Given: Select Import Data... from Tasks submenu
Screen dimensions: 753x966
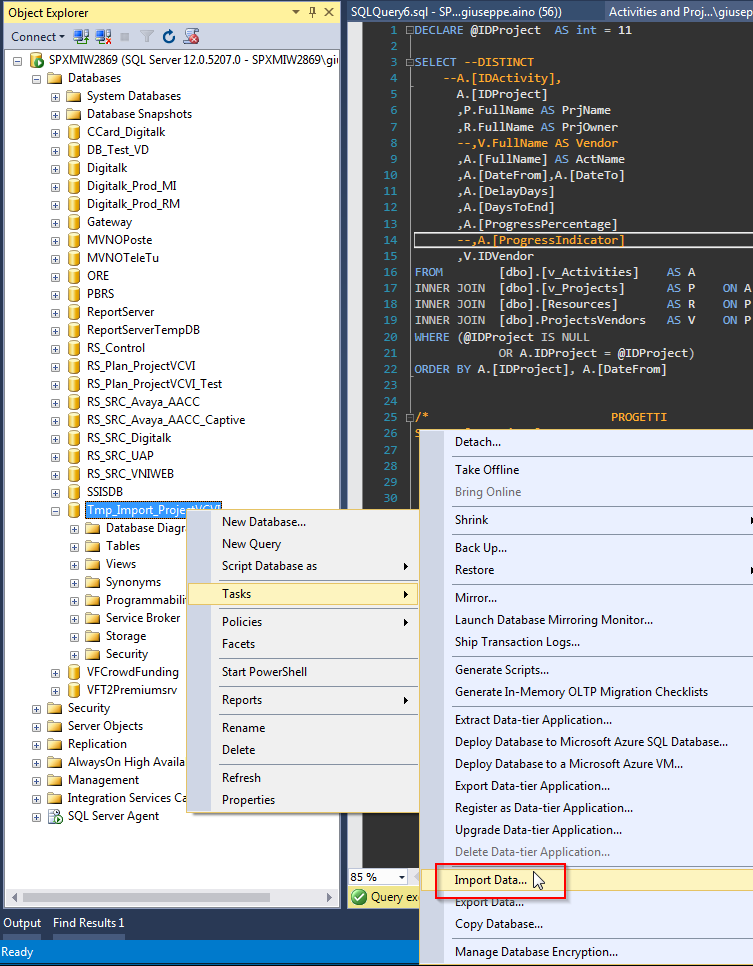Looking at the screenshot, I should click(x=490, y=880).
